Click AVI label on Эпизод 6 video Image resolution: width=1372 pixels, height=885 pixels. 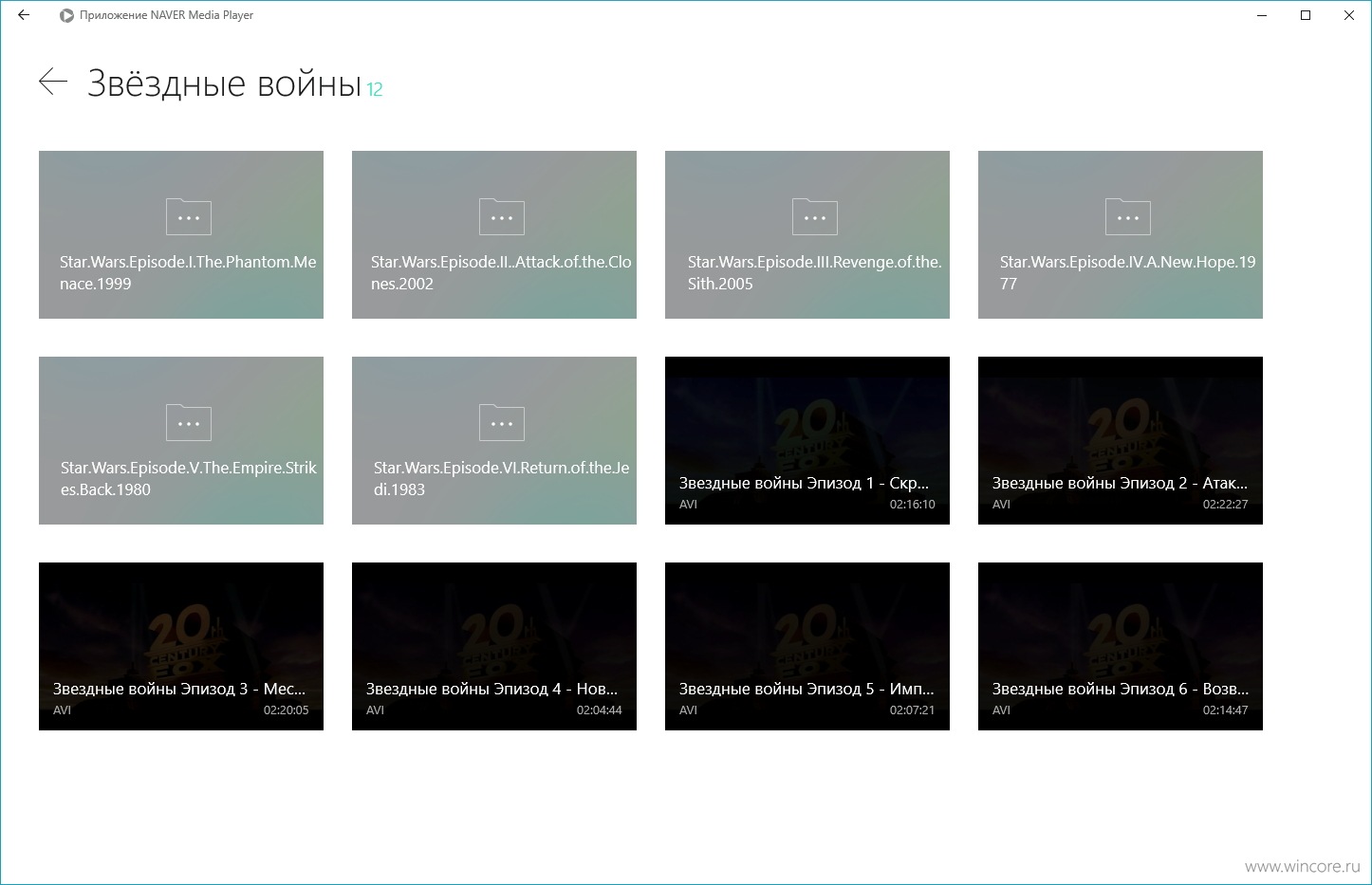point(1001,710)
